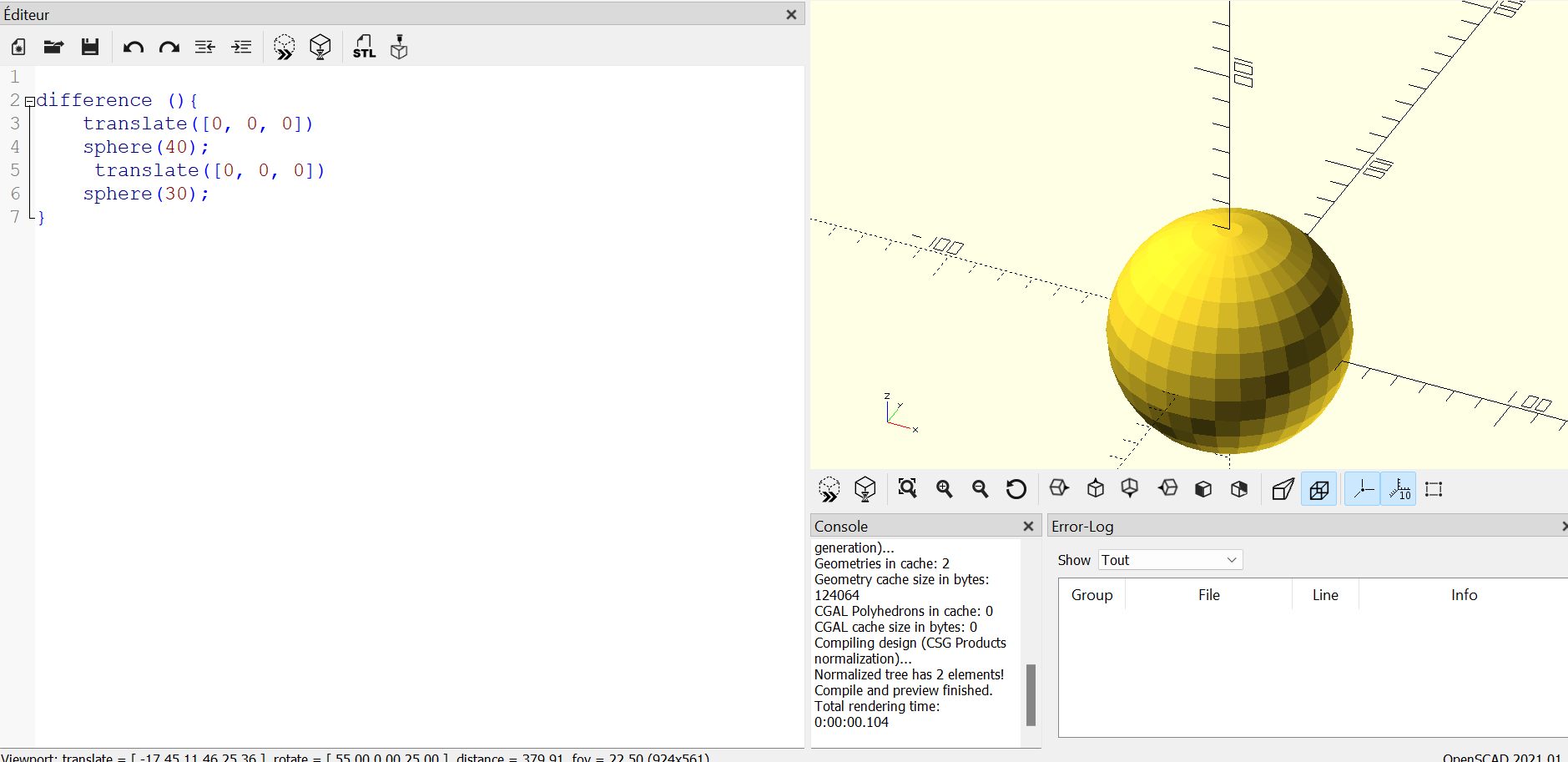Redo the last undone edit
Image resolution: width=1568 pixels, height=762 pixels.
[169, 47]
